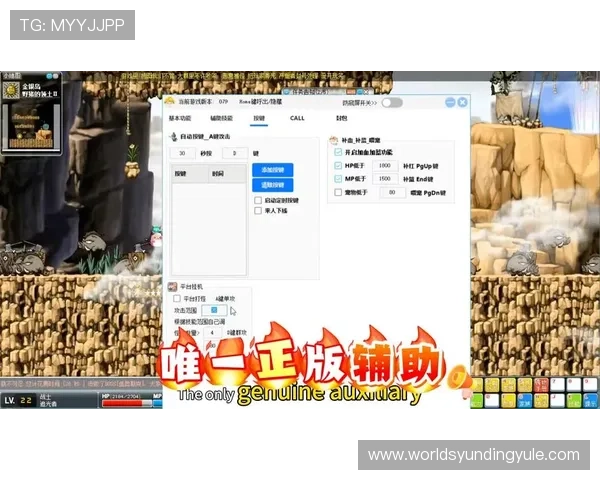
Task: Open the 攻击范围 dropdown
Action: pos(214,310)
